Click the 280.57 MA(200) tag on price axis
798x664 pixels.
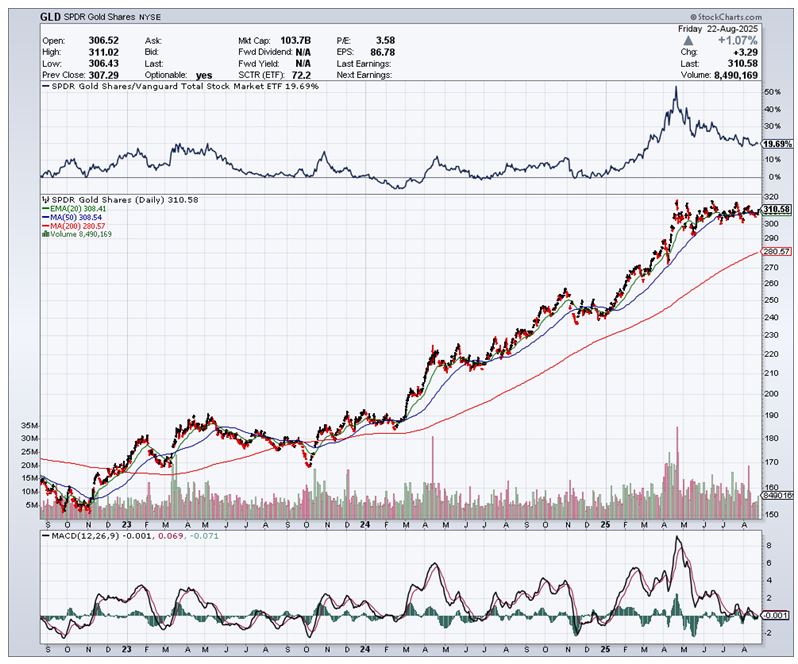[777, 251]
